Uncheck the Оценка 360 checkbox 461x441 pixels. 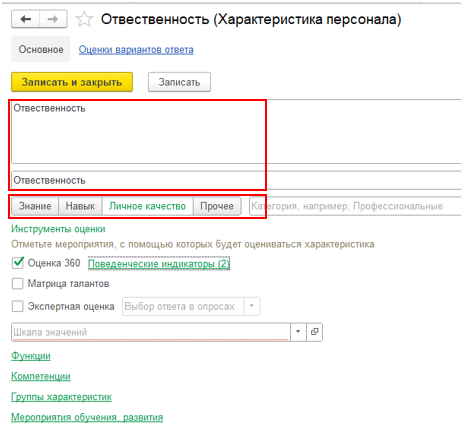(18, 263)
